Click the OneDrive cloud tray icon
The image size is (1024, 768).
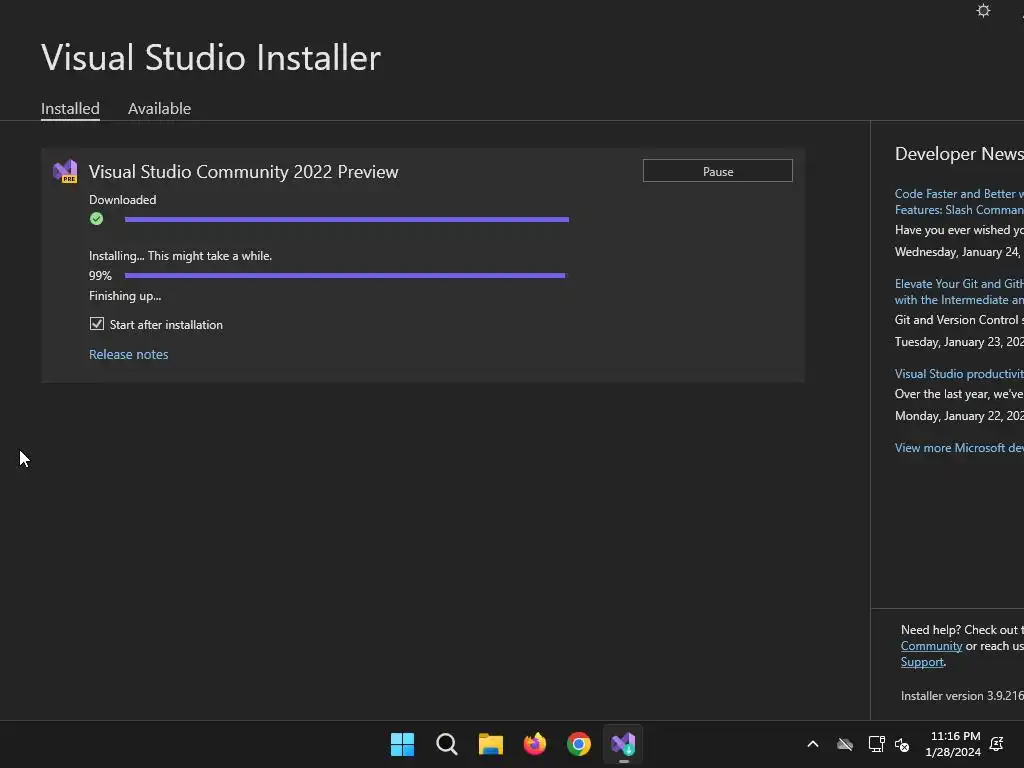845,744
